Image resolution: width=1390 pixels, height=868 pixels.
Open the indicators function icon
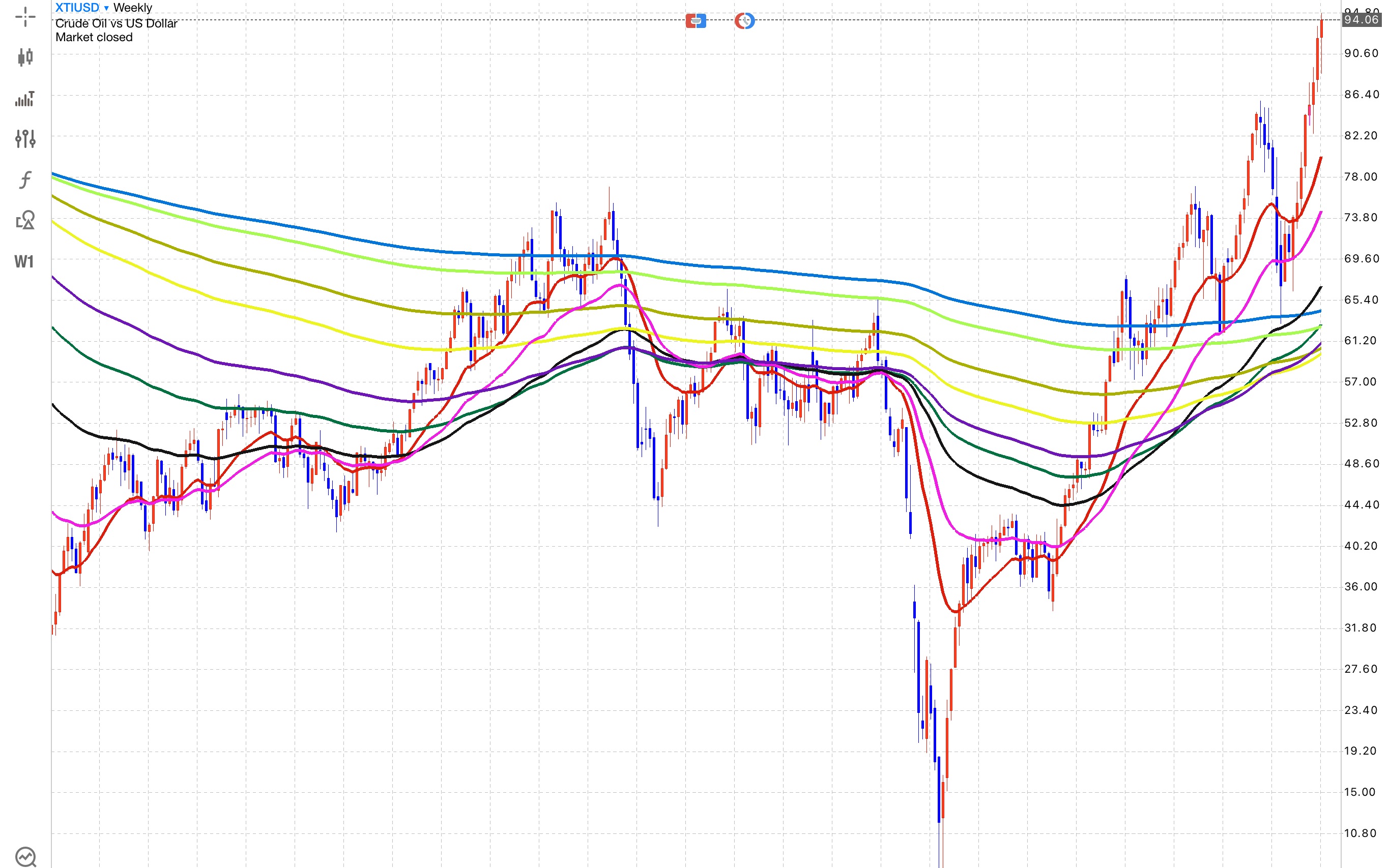coord(25,179)
